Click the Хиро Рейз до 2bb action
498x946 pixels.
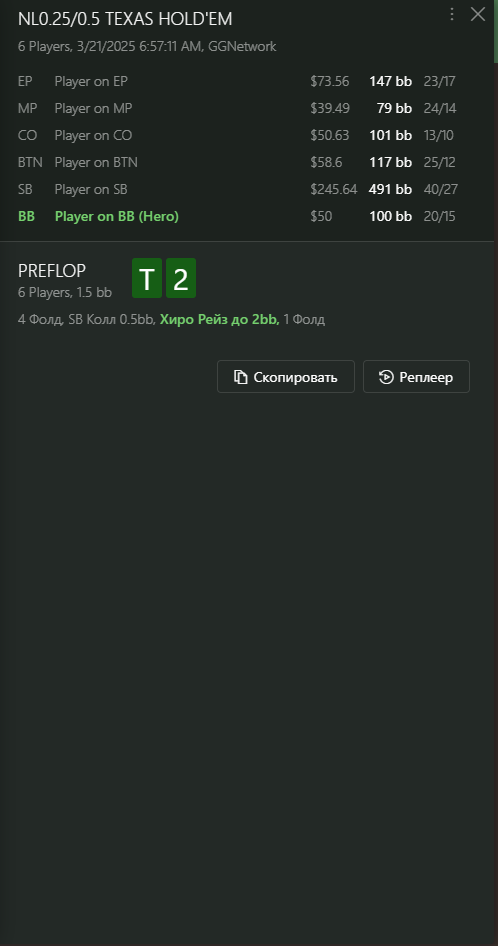click(220, 320)
